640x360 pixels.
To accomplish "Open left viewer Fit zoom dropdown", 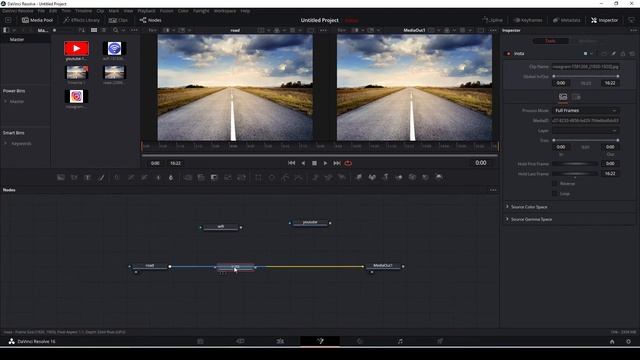I will point(154,30).
